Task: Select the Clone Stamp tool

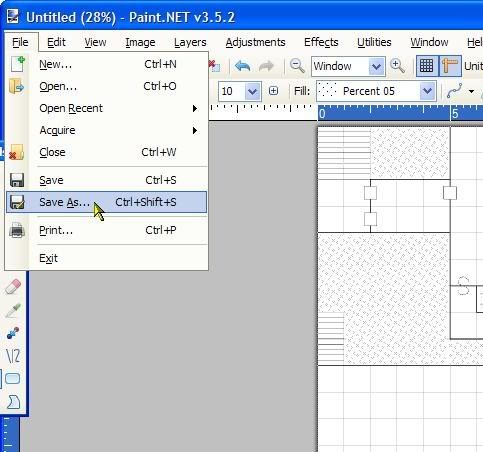Action: [13, 333]
